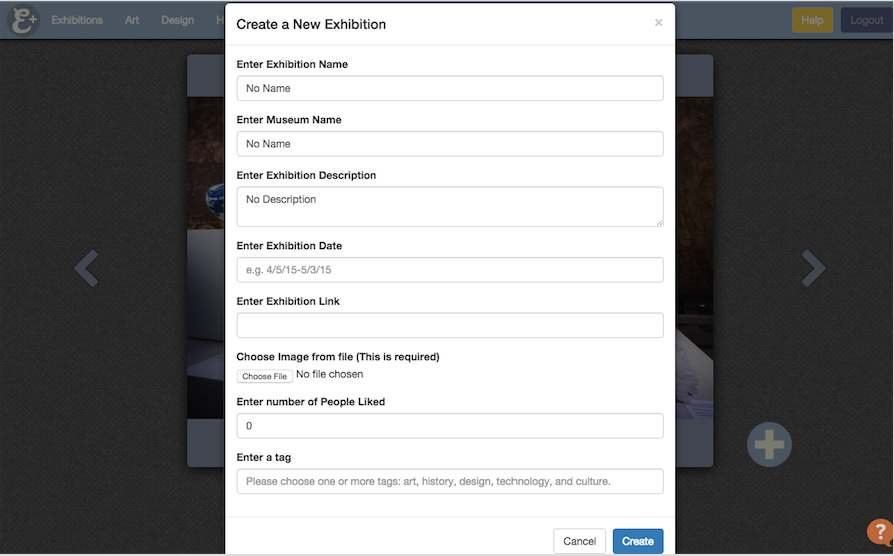Open the Art navigation item

coord(132,20)
